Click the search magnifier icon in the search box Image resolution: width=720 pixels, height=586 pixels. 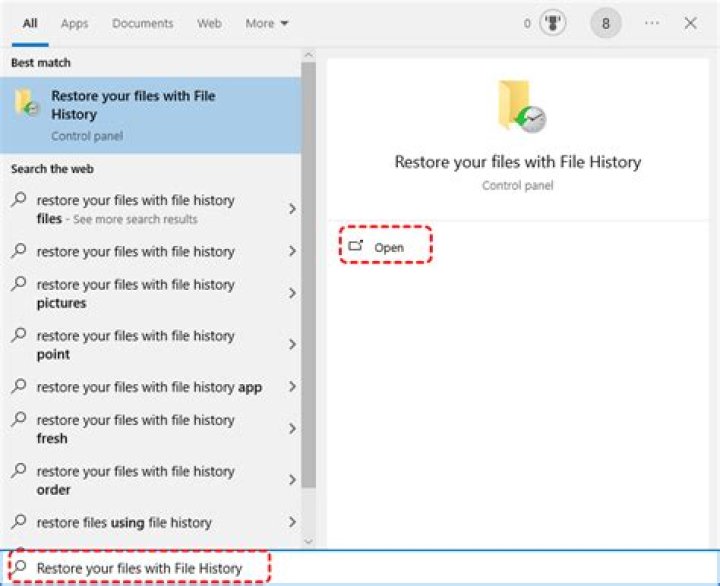20,567
